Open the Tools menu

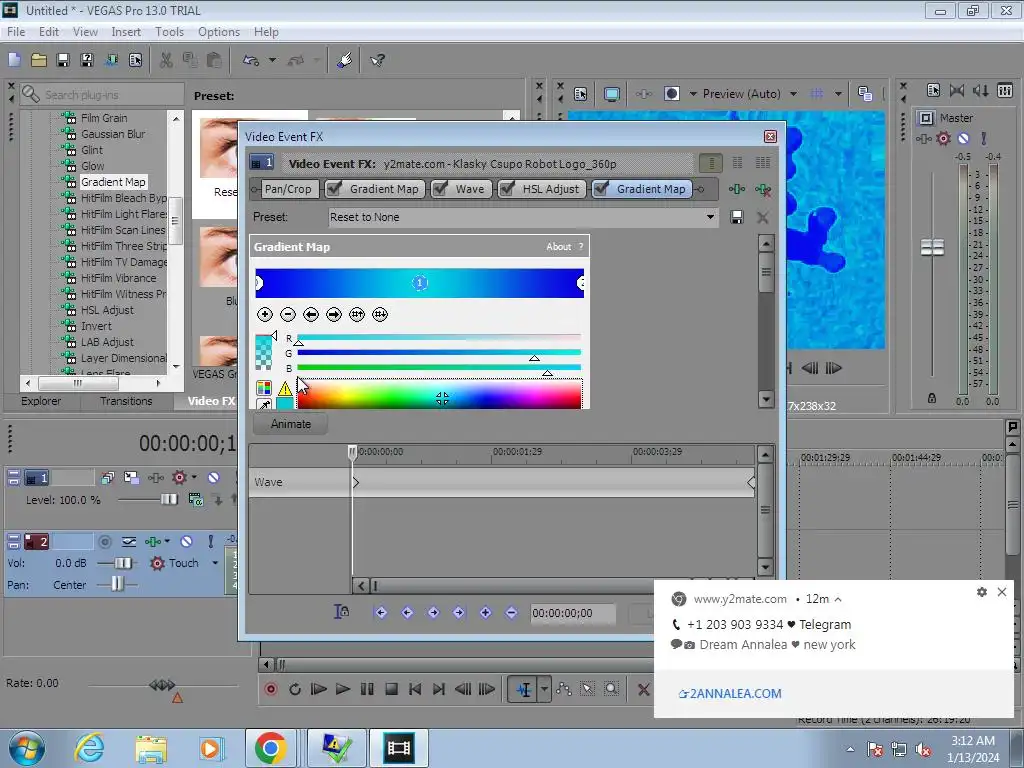point(169,32)
